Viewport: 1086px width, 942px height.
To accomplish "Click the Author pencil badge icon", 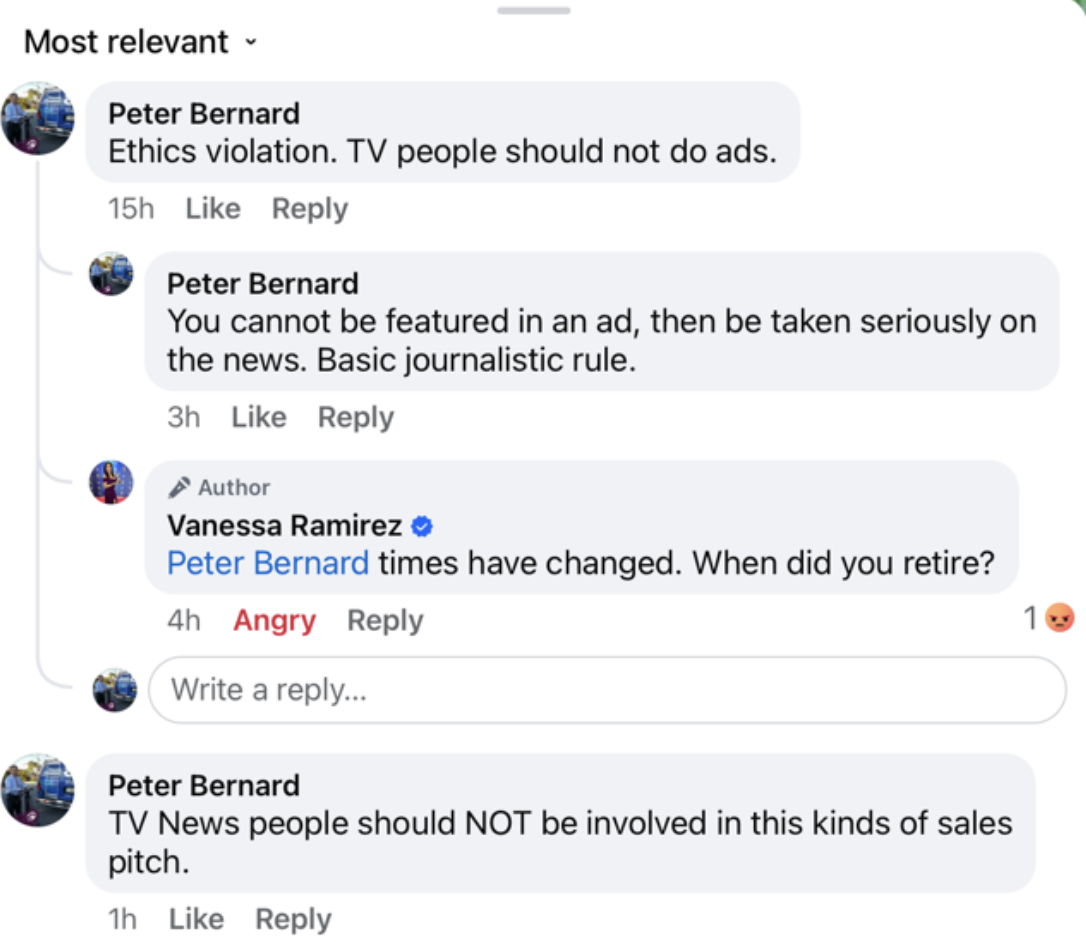I will pyautogui.click(x=180, y=488).
